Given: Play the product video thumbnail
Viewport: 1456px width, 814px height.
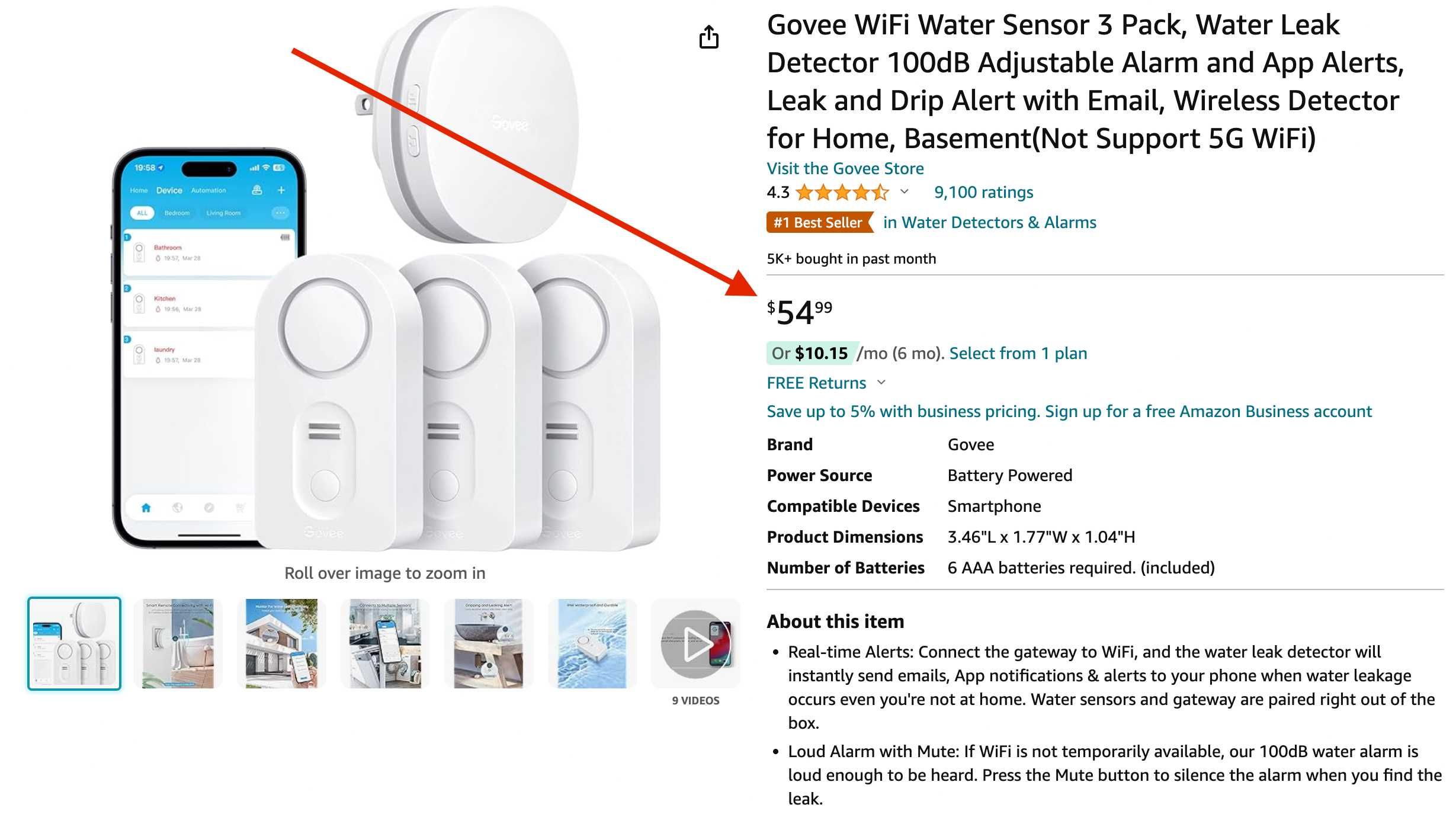Looking at the screenshot, I should click(x=695, y=643).
